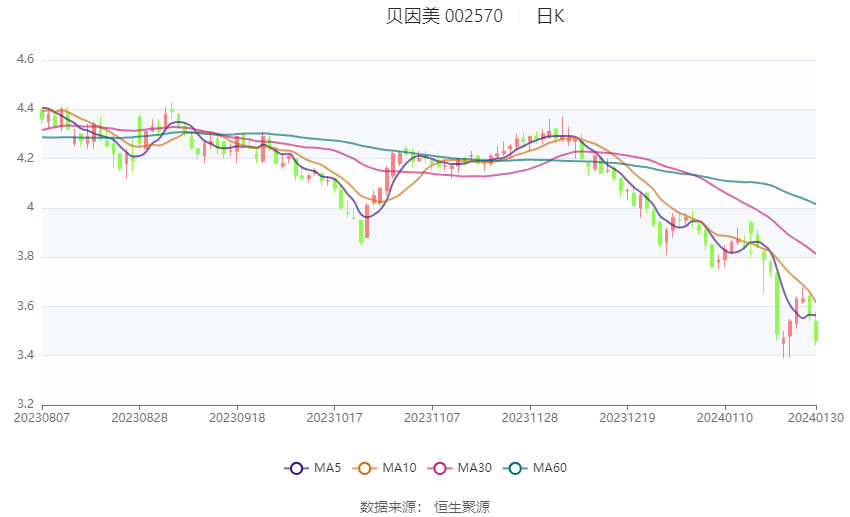Viewport: 850px width, 517px height.
Task: Click the 20231017 date axis label
Action: pyautogui.click(x=334, y=418)
